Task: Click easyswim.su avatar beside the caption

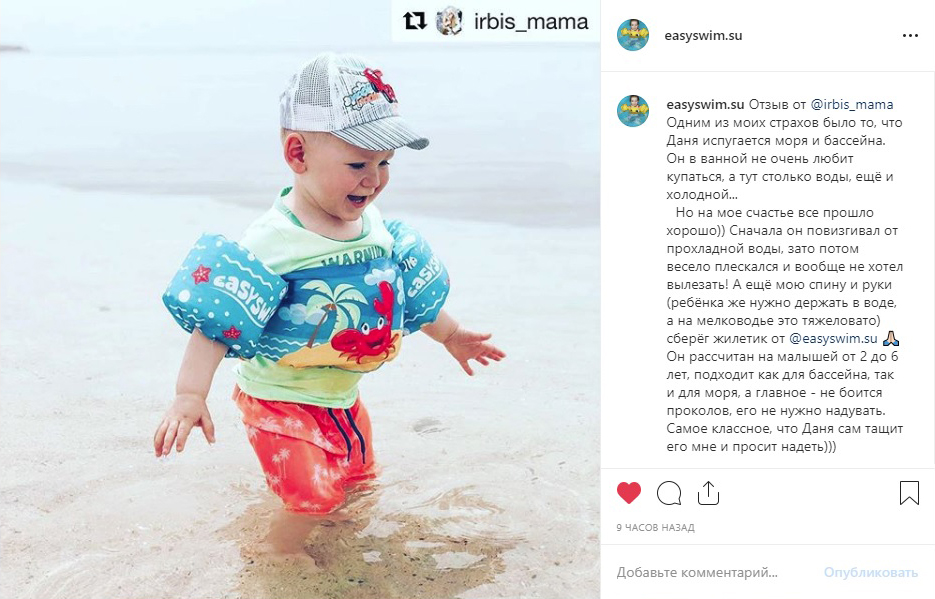Action: tap(633, 110)
